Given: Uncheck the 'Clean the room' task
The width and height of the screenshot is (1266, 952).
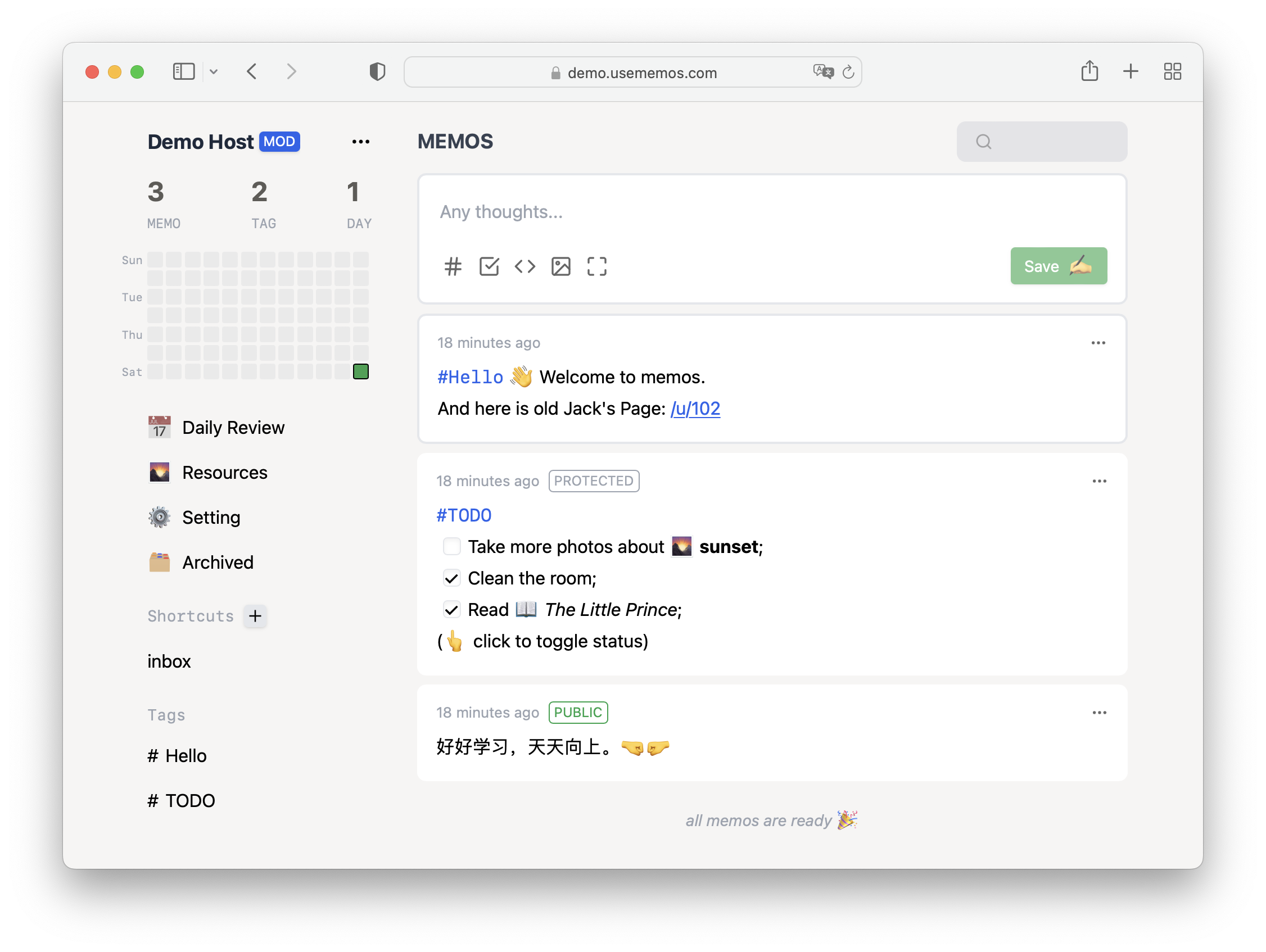Looking at the screenshot, I should [451, 578].
